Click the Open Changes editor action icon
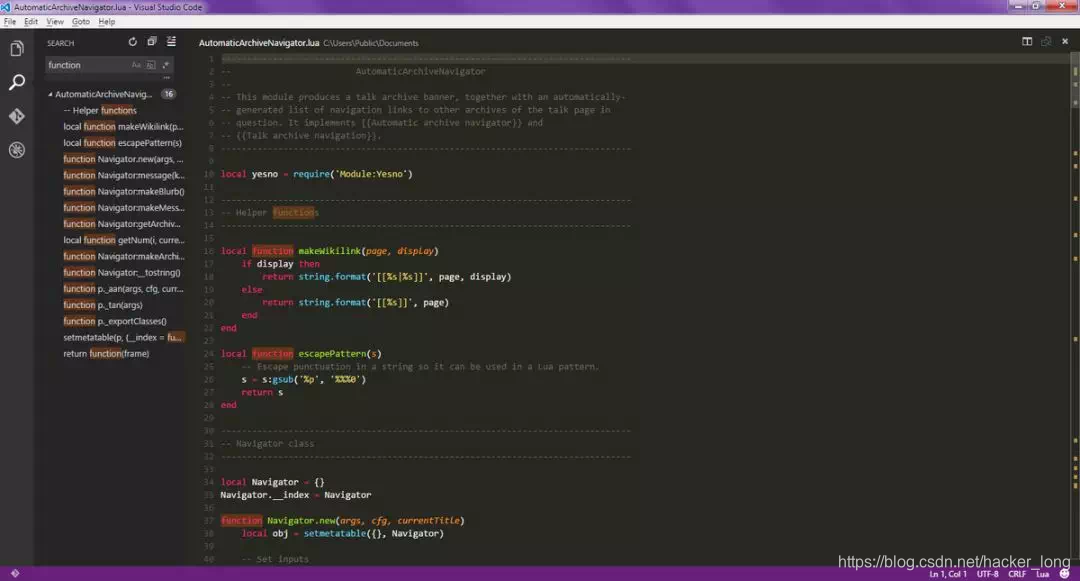The image size is (1080, 581). [x=1046, y=42]
